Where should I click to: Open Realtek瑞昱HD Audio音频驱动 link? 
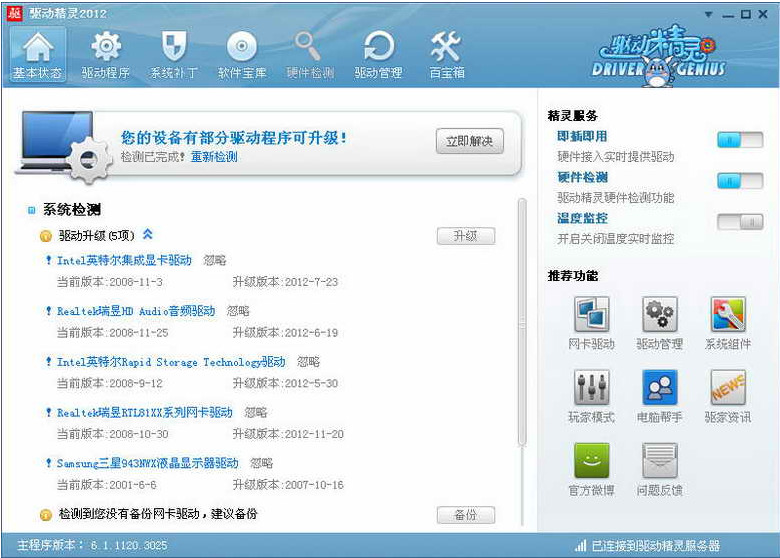click(136, 311)
